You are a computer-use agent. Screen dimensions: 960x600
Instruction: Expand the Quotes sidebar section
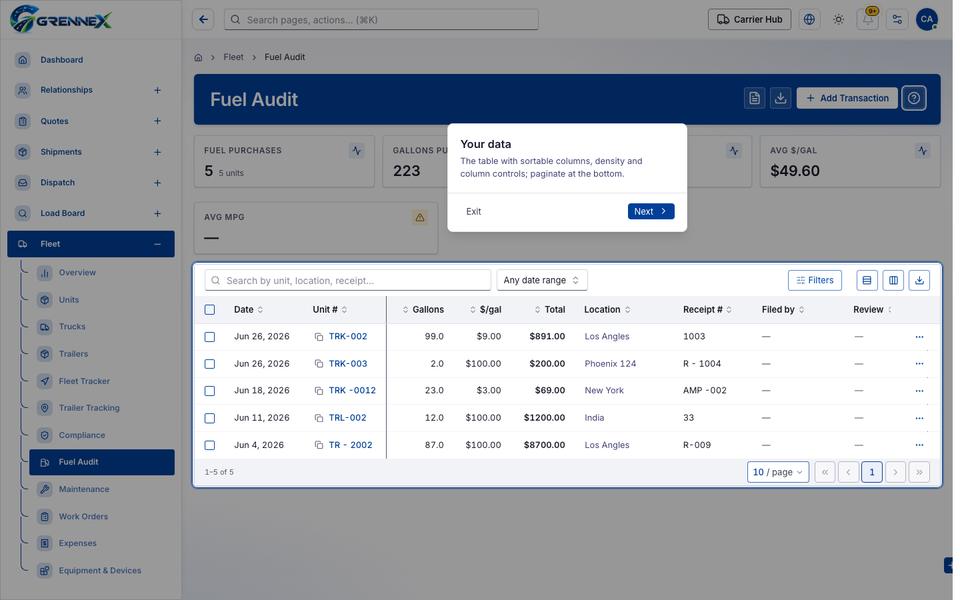157,121
